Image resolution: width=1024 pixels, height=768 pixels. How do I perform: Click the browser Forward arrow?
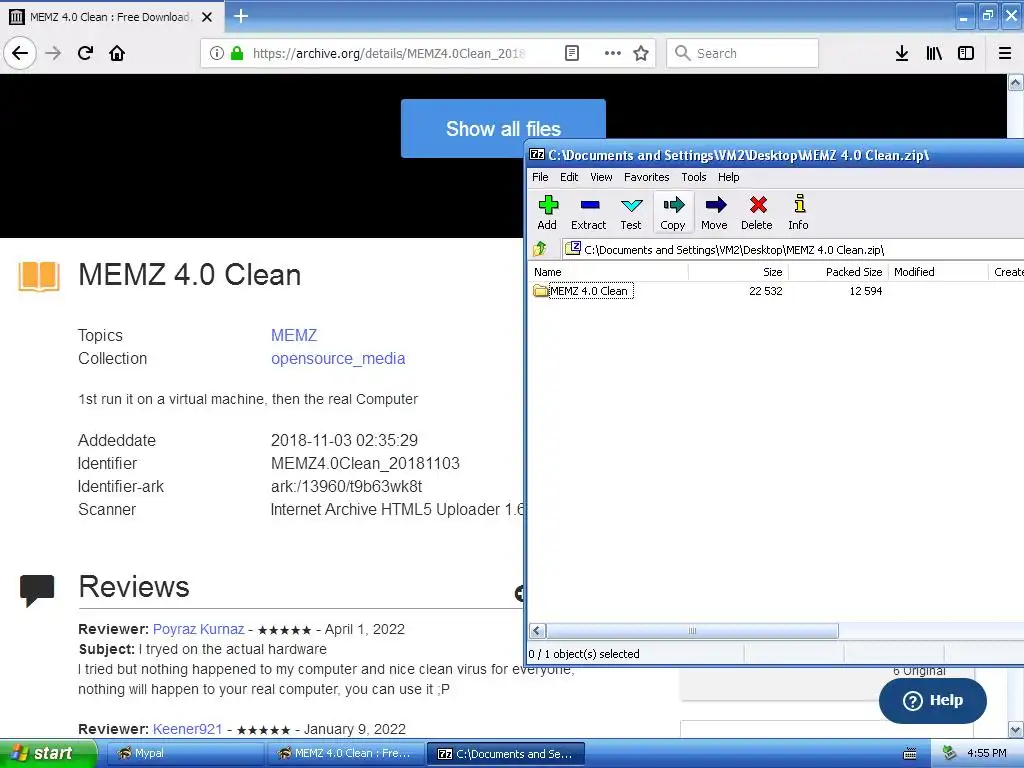point(53,53)
